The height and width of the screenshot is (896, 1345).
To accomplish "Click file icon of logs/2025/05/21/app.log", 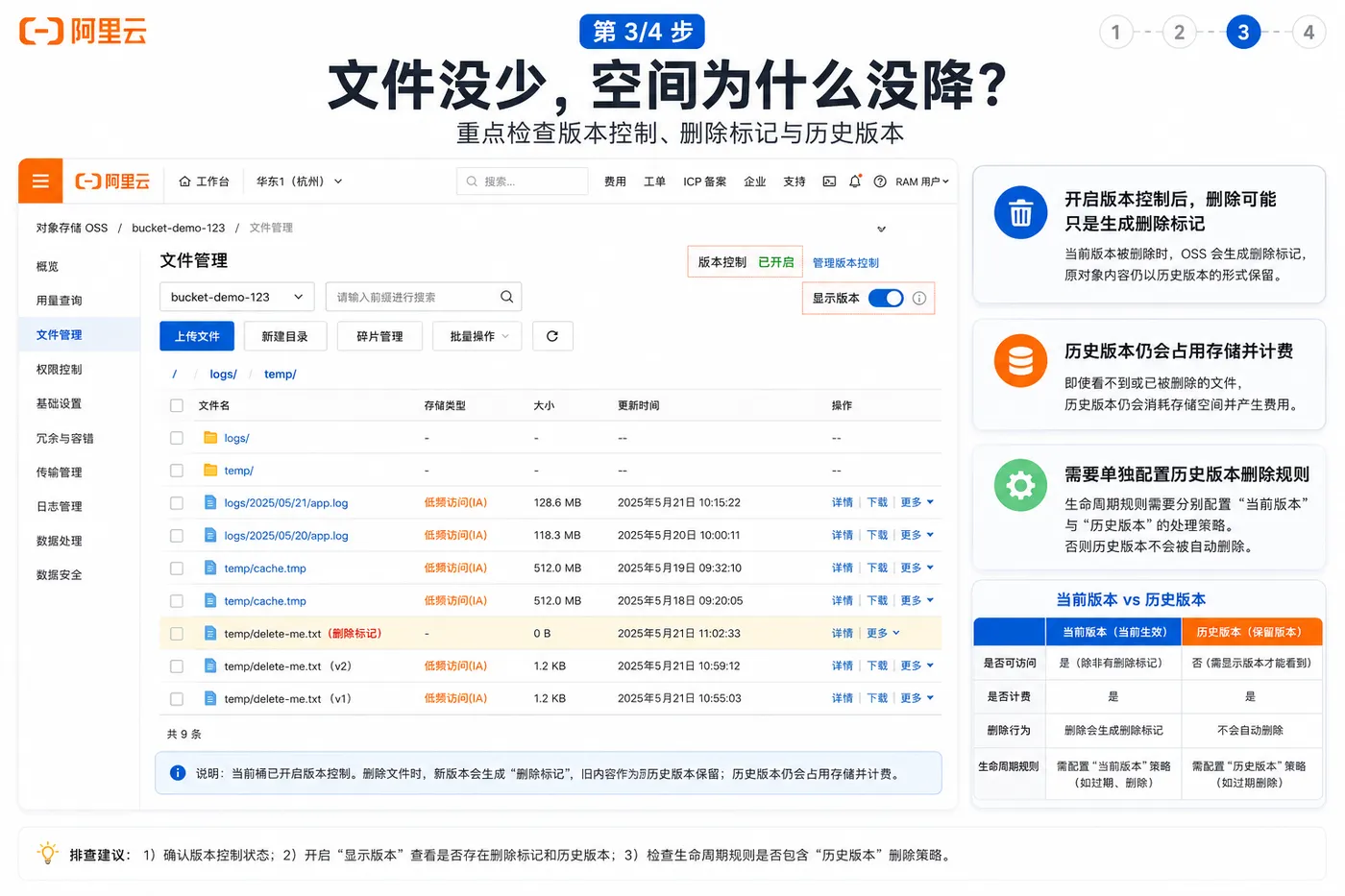I will pos(210,502).
